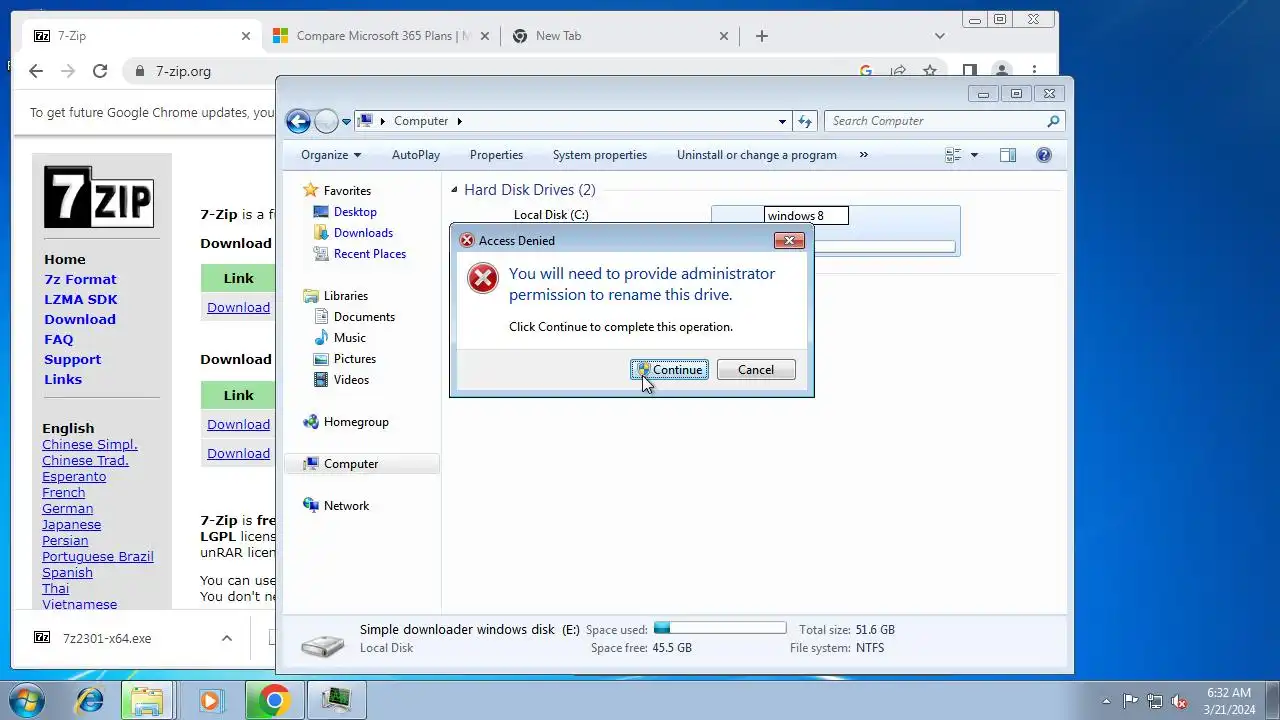Open FAQ link on 7-Zip site

59,340
